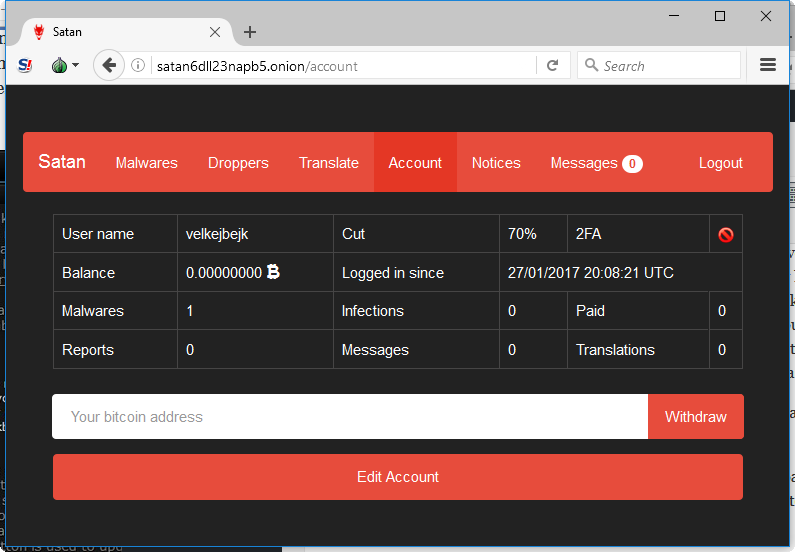Click the red devil favicon on the tab
This screenshot has height=552, width=795.
[39, 32]
